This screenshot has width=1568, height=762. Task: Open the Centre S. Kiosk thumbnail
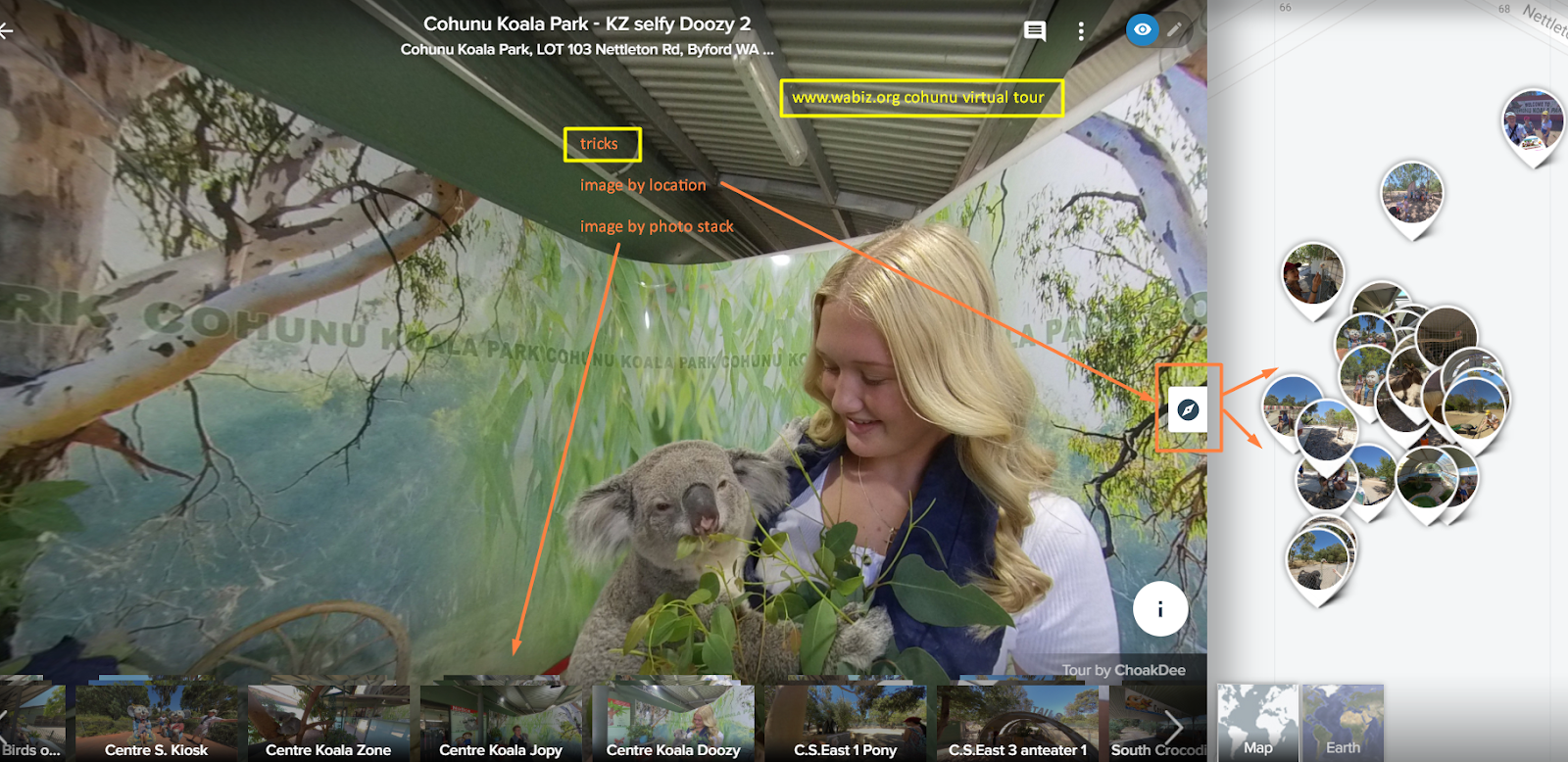point(157,723)
